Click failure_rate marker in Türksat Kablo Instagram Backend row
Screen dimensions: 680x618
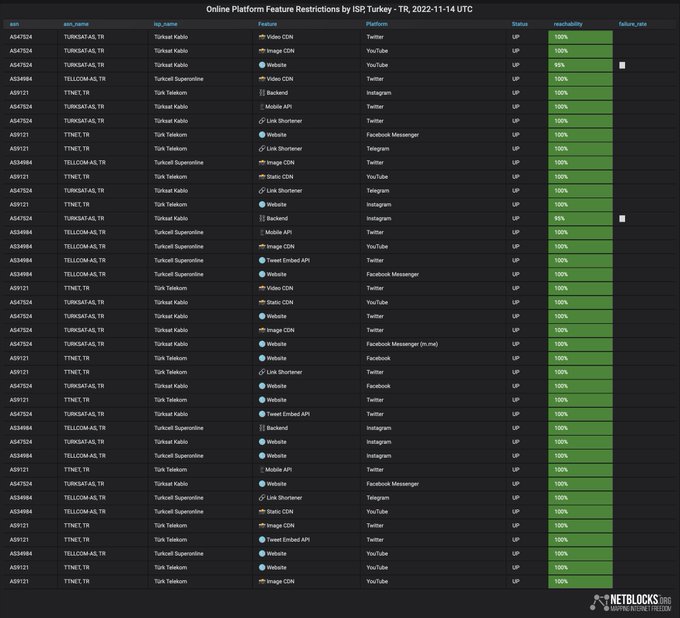pyautogui.click(x=622, y=219)
